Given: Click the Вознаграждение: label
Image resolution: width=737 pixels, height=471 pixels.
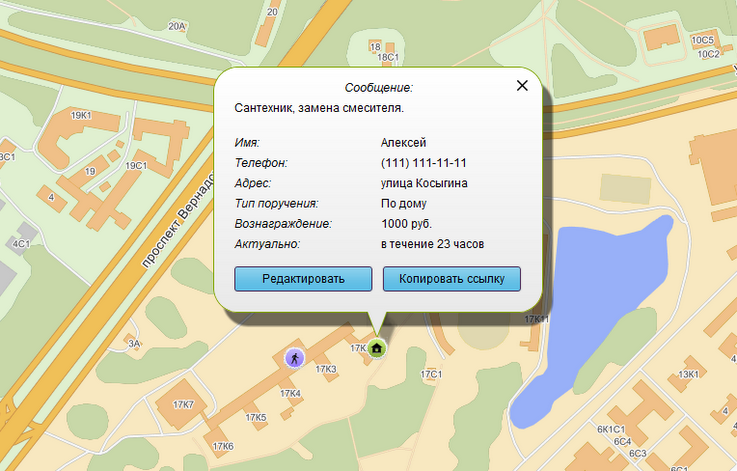Looking at the screenshot, I should coord(283,224).
